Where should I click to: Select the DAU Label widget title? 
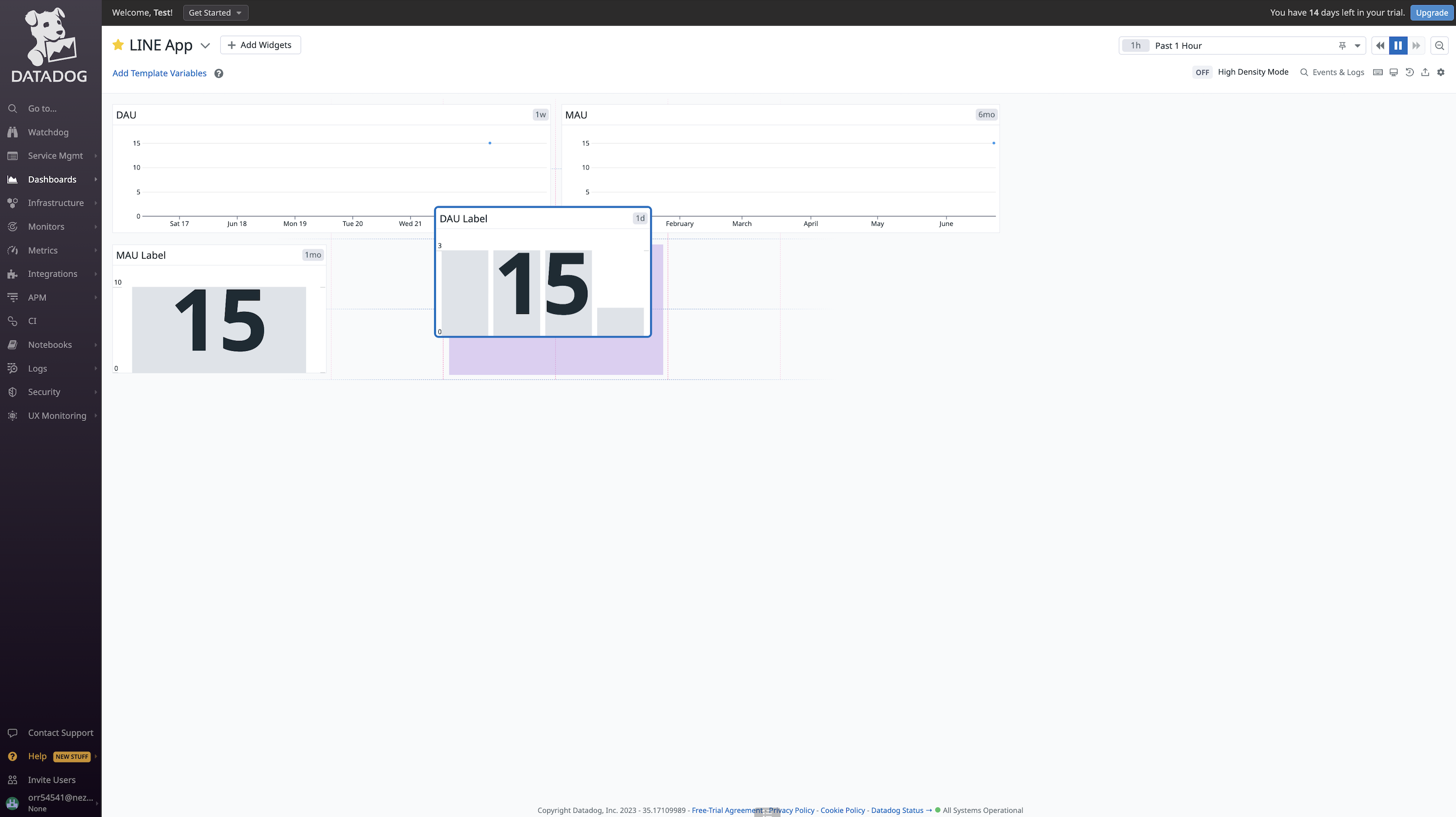coord(463,219)
